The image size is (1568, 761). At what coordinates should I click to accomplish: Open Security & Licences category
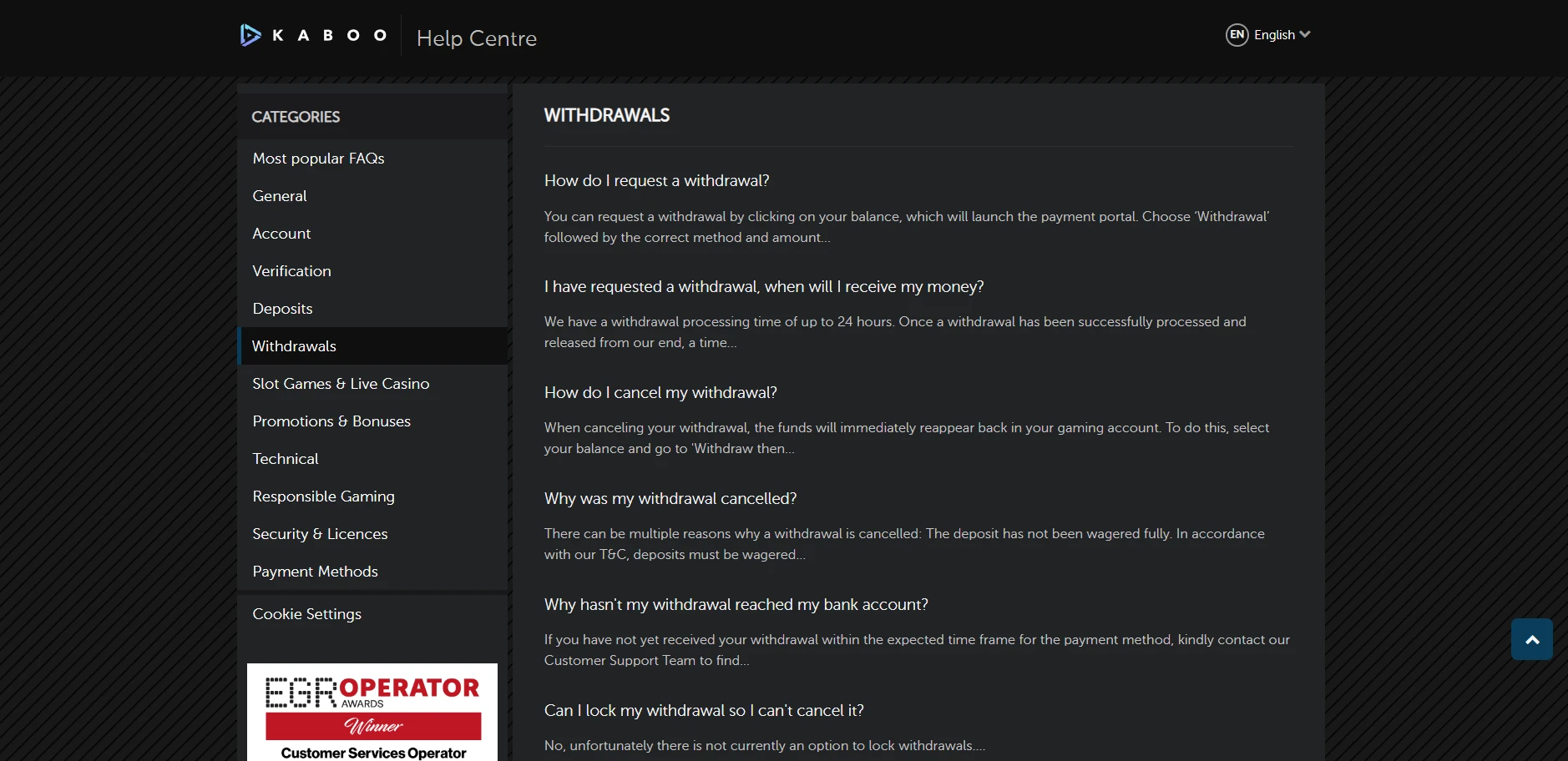pyautogui.click(x=372, y=534)
